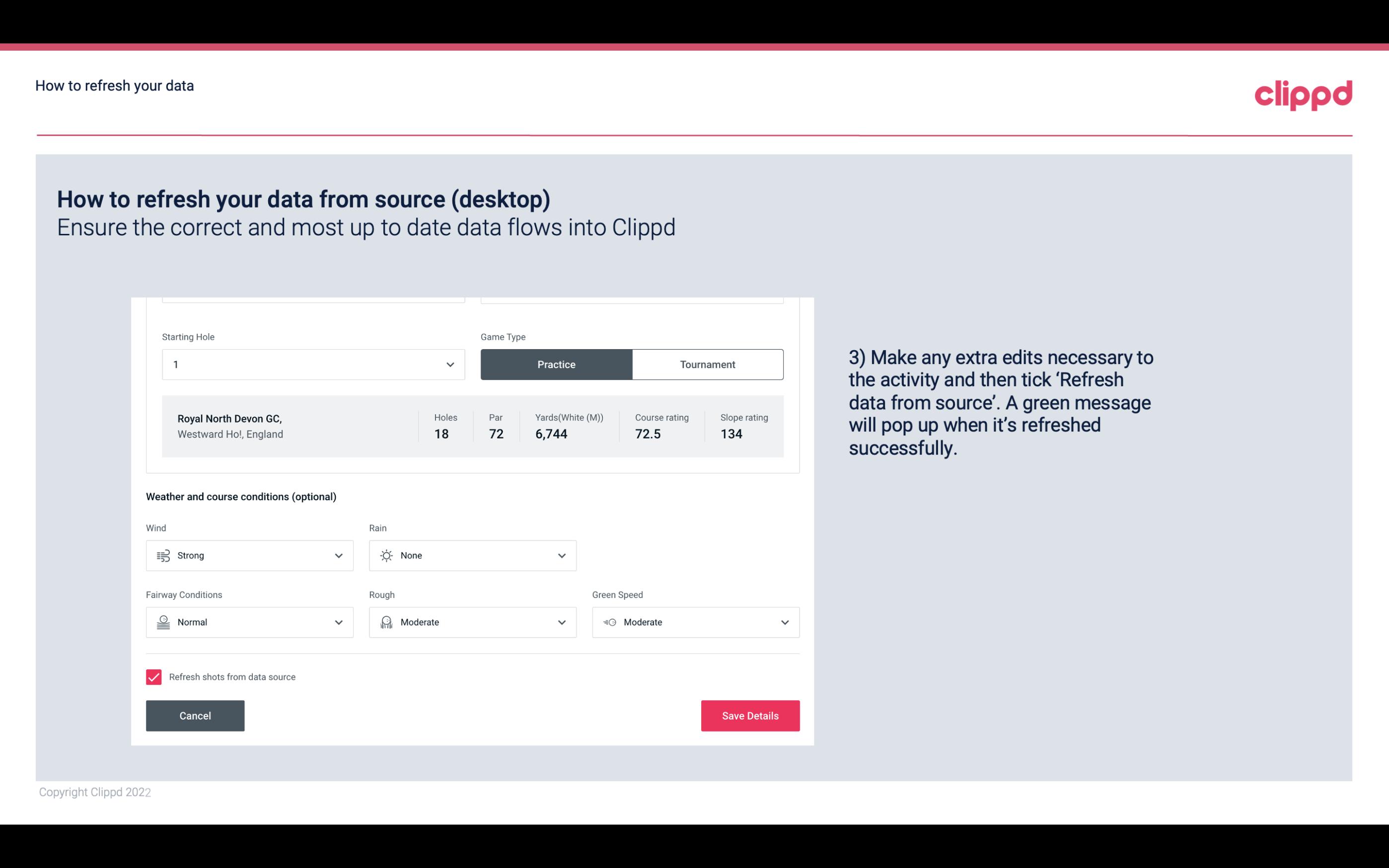
Task: Click the starting hole dropdown arrow
Action: pos(449,364)
